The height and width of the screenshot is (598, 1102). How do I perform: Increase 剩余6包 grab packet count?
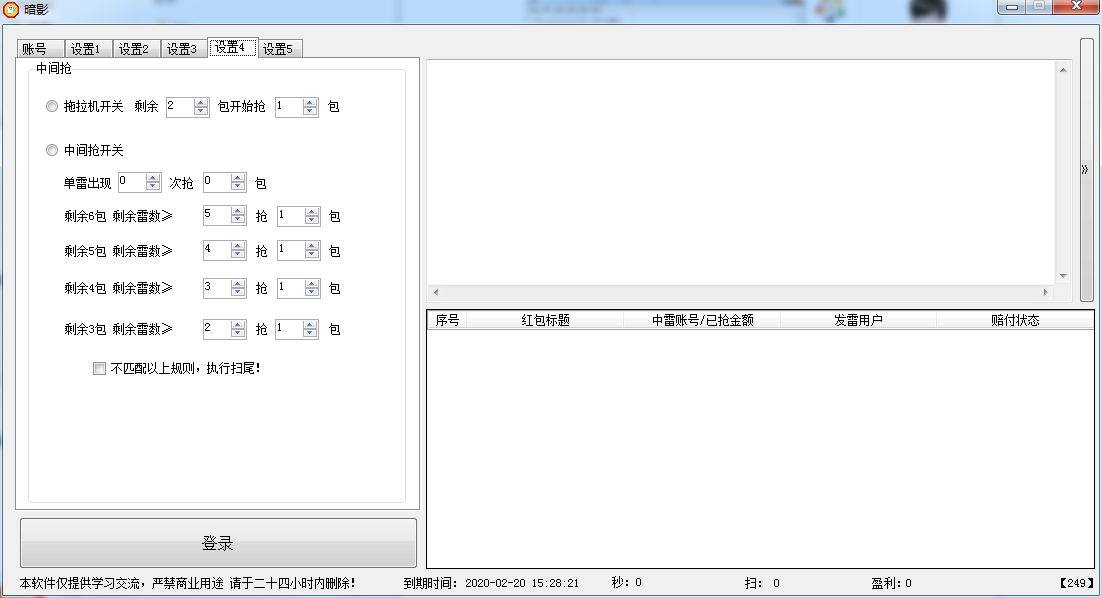(311, 211)
